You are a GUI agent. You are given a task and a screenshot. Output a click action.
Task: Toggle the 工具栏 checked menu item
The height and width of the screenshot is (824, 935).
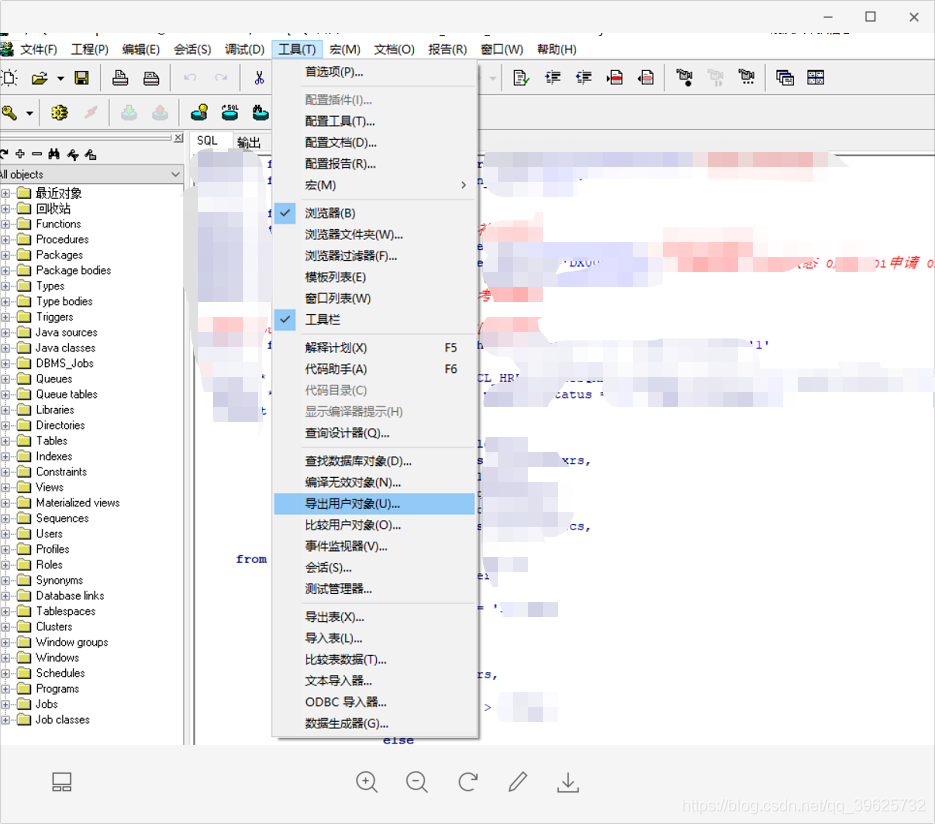(374, 320)
